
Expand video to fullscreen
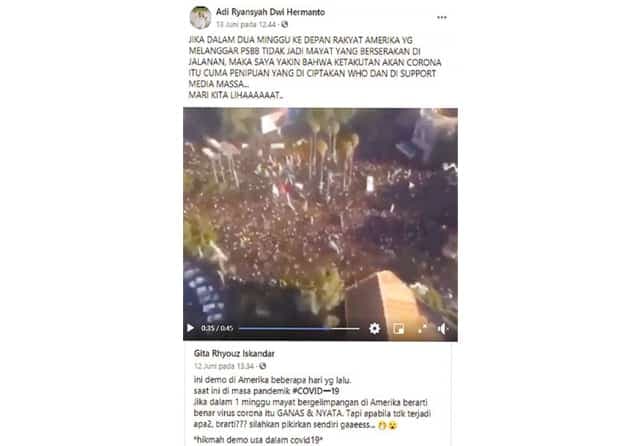point(422,328)
